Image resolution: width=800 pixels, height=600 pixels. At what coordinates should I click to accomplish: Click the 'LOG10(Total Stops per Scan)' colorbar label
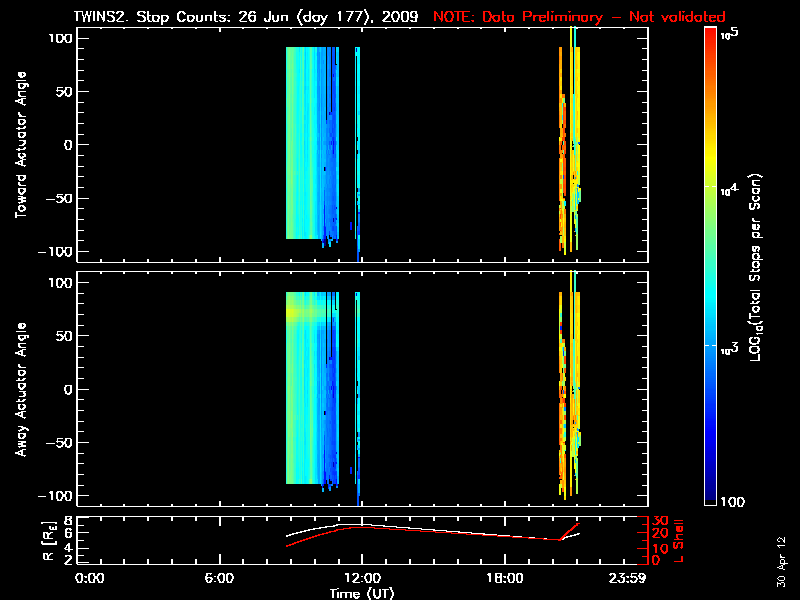coord(759,265)
